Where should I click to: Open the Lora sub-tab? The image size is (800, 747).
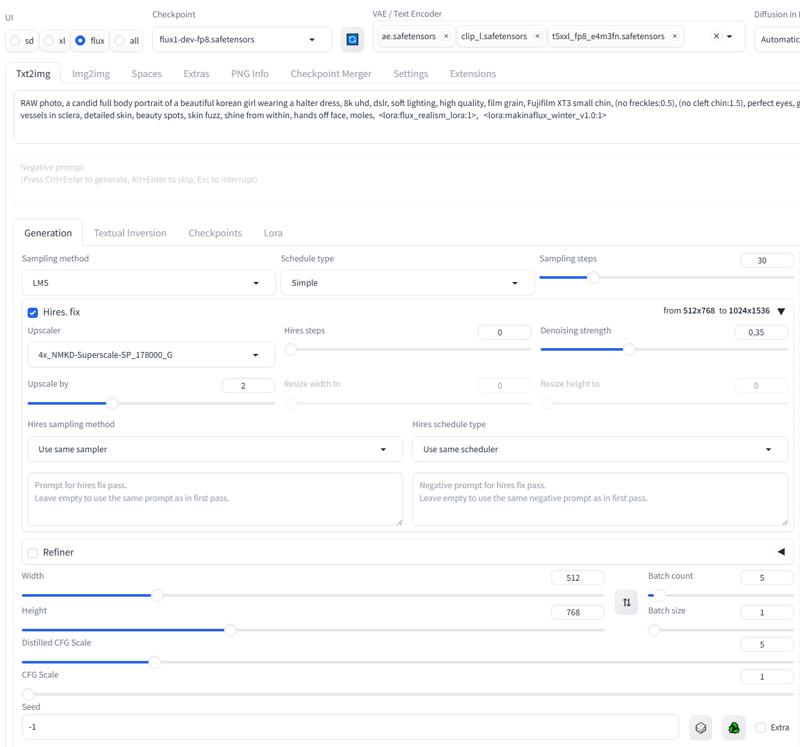point(273,233)
